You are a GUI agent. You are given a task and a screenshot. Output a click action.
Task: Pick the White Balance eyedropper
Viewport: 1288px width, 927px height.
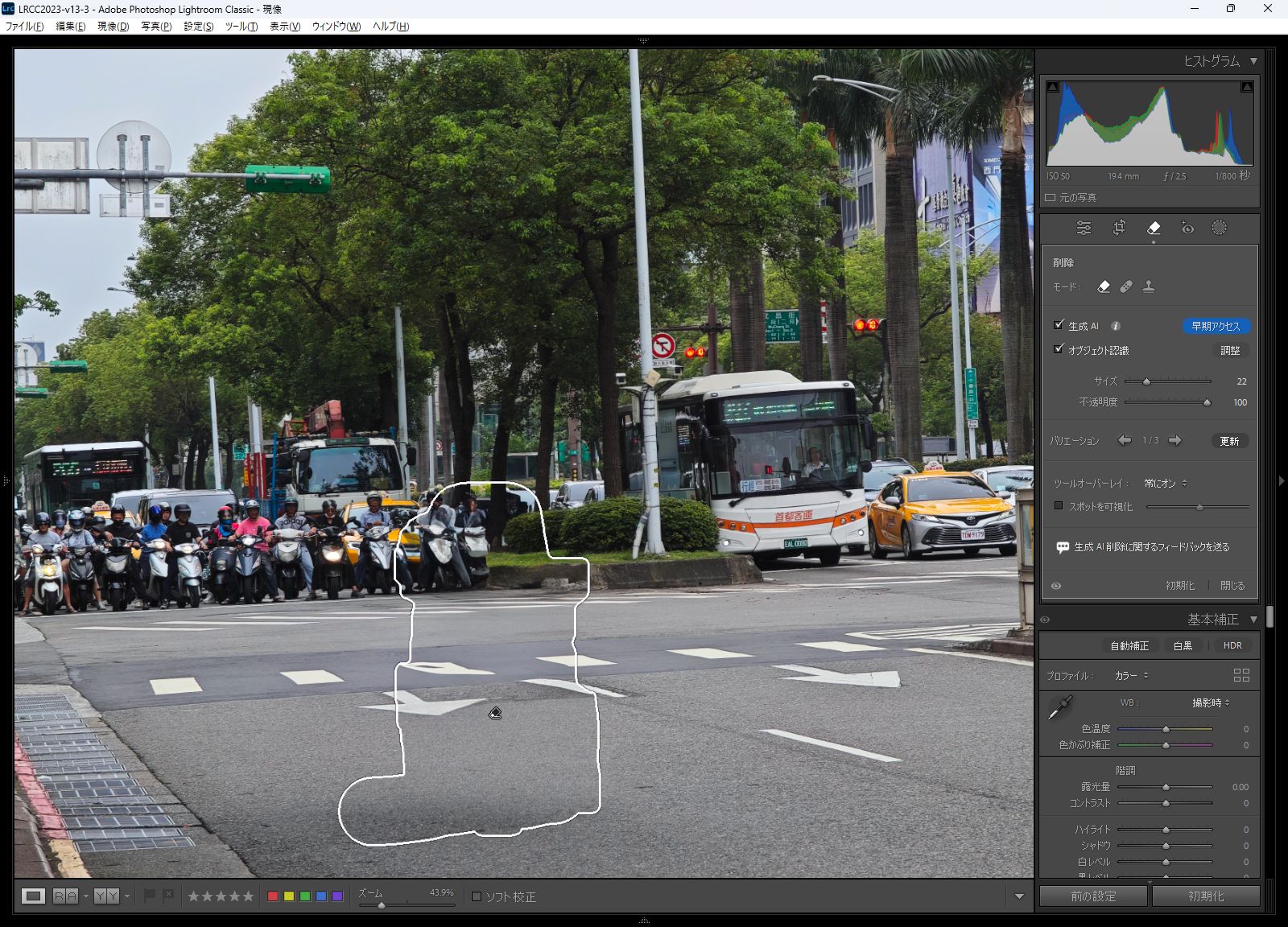pyautogui.click(x=1060, y=707)
